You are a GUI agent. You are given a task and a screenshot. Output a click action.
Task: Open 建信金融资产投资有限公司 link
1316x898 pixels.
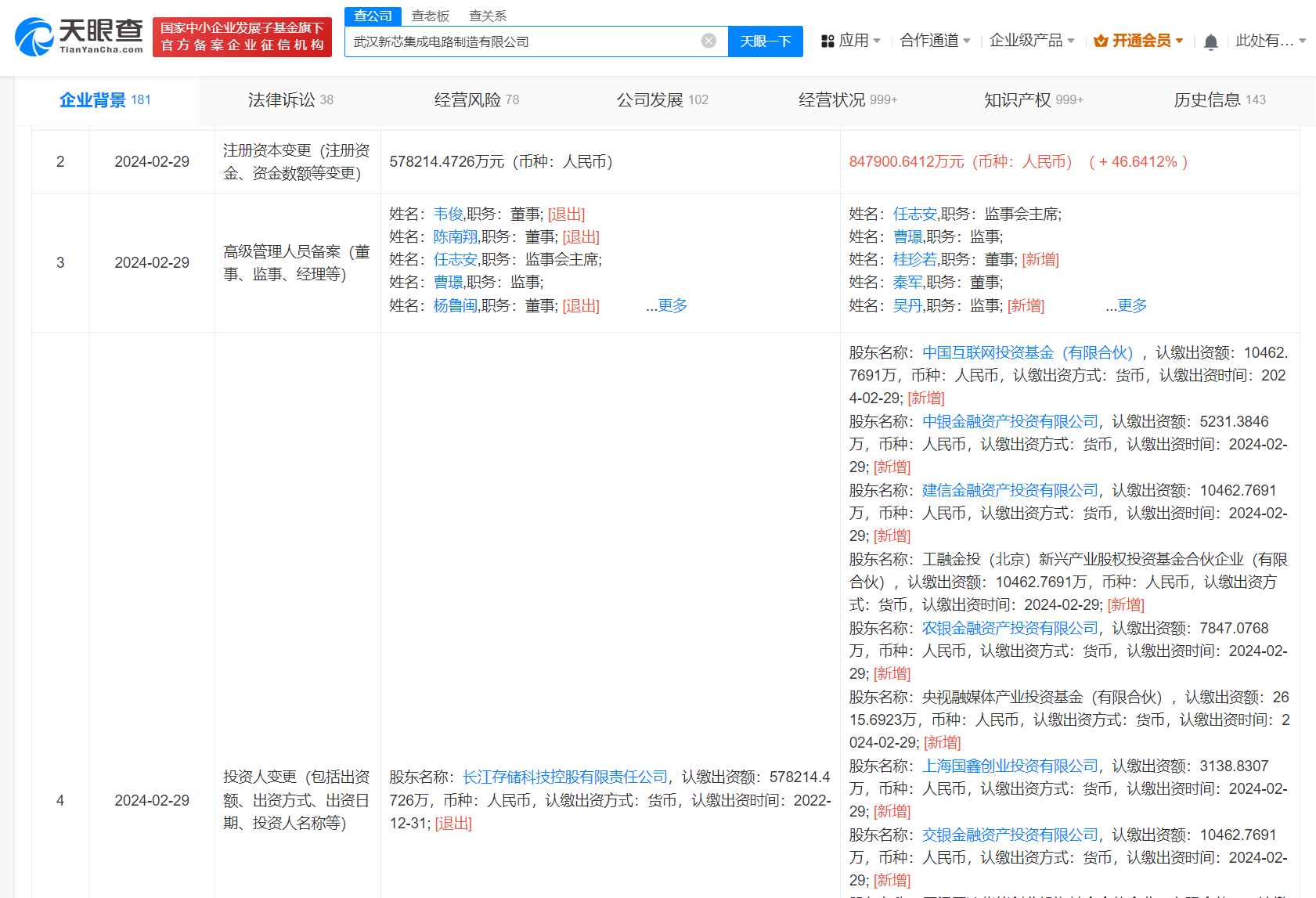tap(1010, 491)
